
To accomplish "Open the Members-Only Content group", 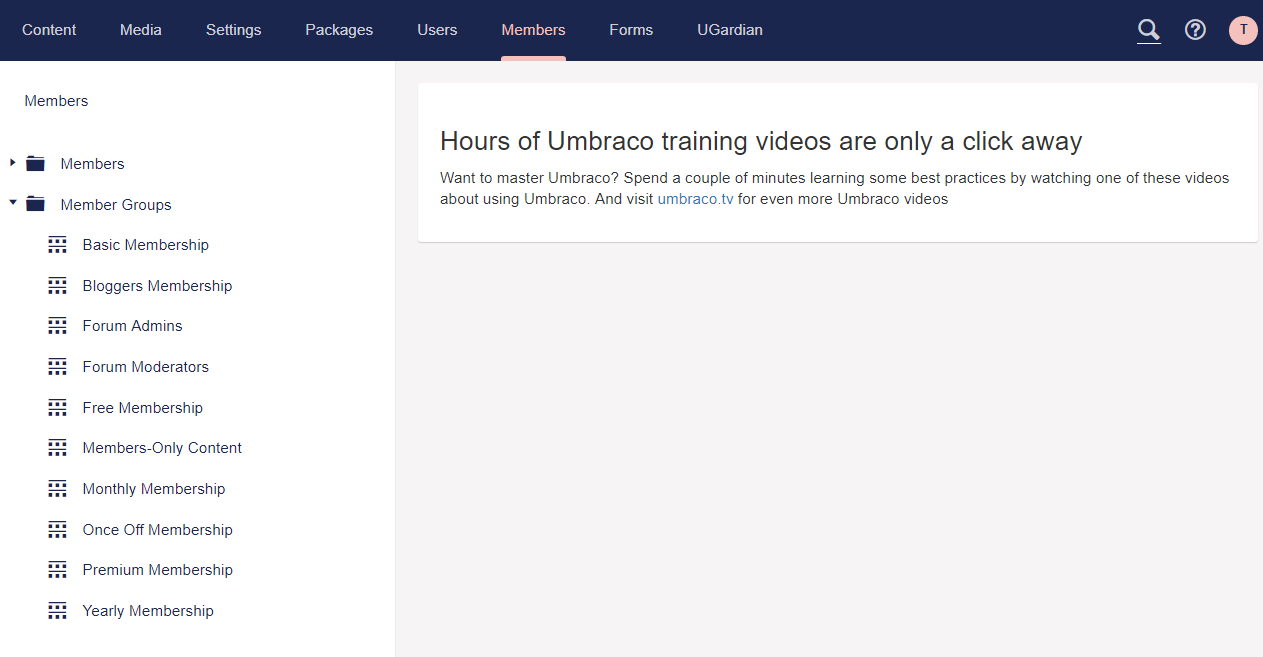I will (x=163, y=448).
